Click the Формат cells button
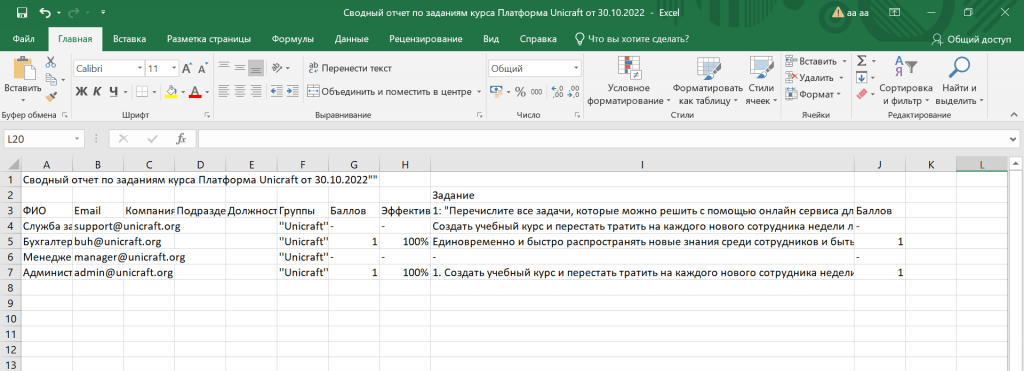This screenshot has height=371, width=1024. (810, 95)
